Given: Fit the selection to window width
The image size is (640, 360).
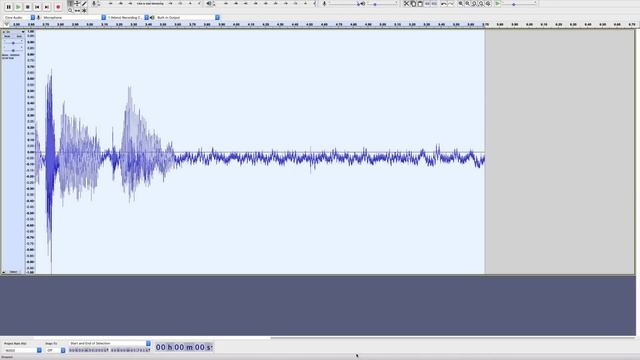Looking at the screenshot, I should (474, 4).
